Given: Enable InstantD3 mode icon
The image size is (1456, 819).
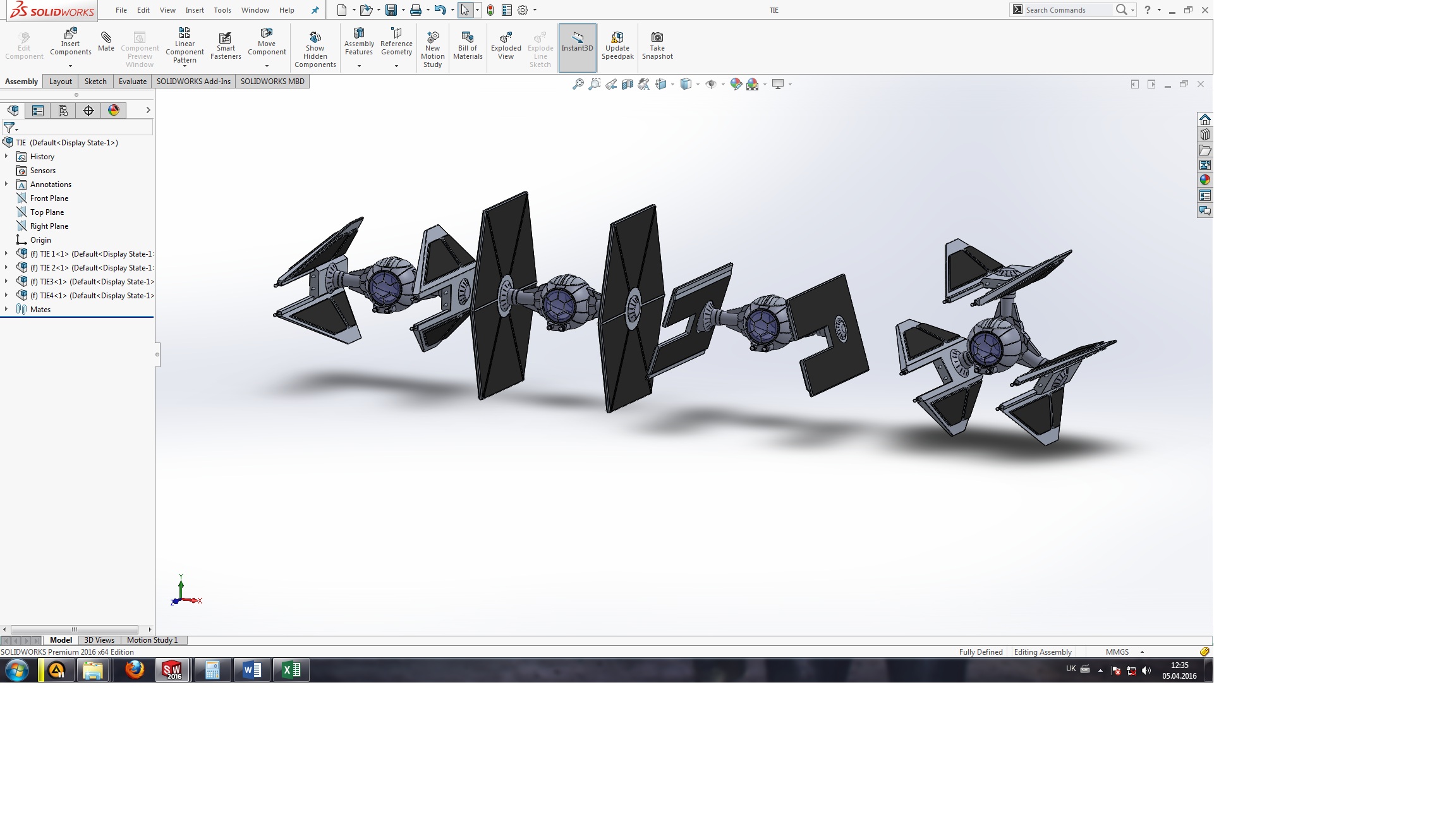Looking at the screenshot, I should pos(577,47).
